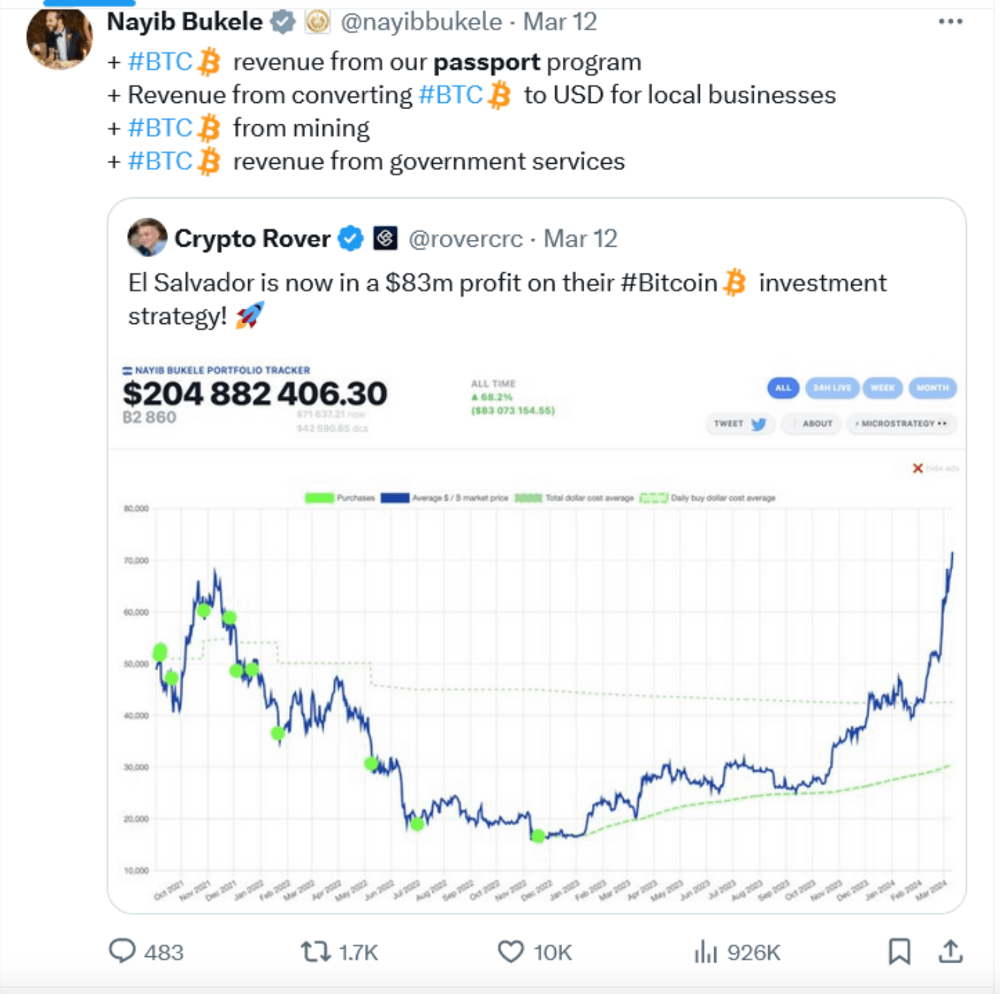
Task: Toggle Purchases legend green swatch
Action: (319, 497)
